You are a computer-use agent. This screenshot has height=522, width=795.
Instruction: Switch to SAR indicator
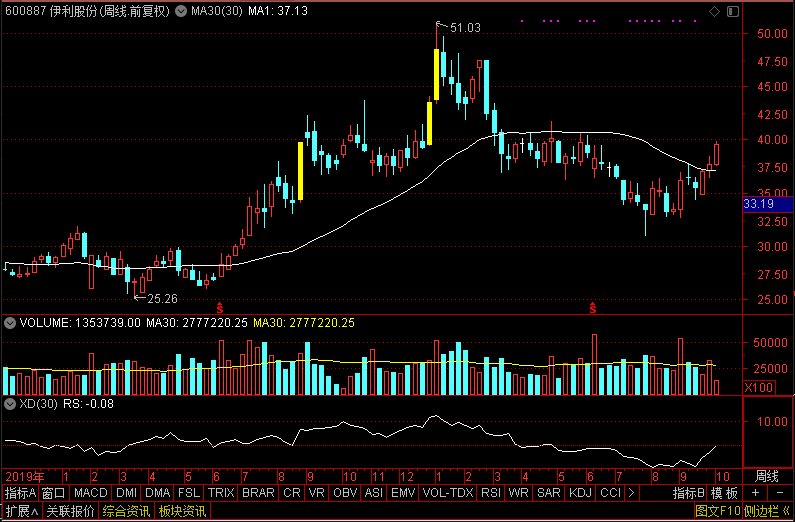(x=549, y=493)
